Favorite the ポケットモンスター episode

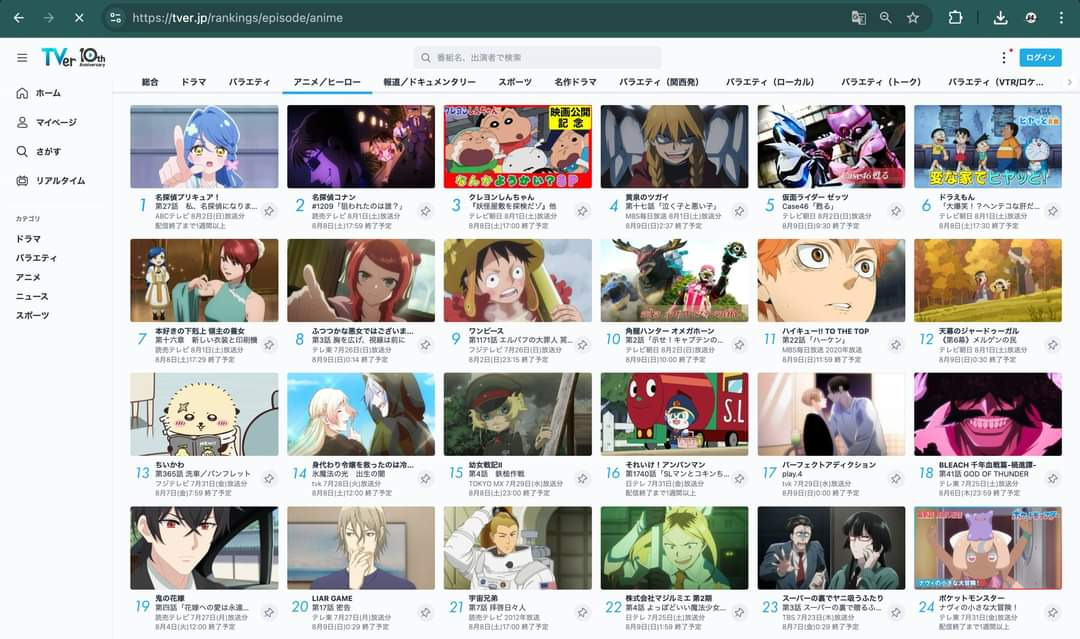point(1053,611)
